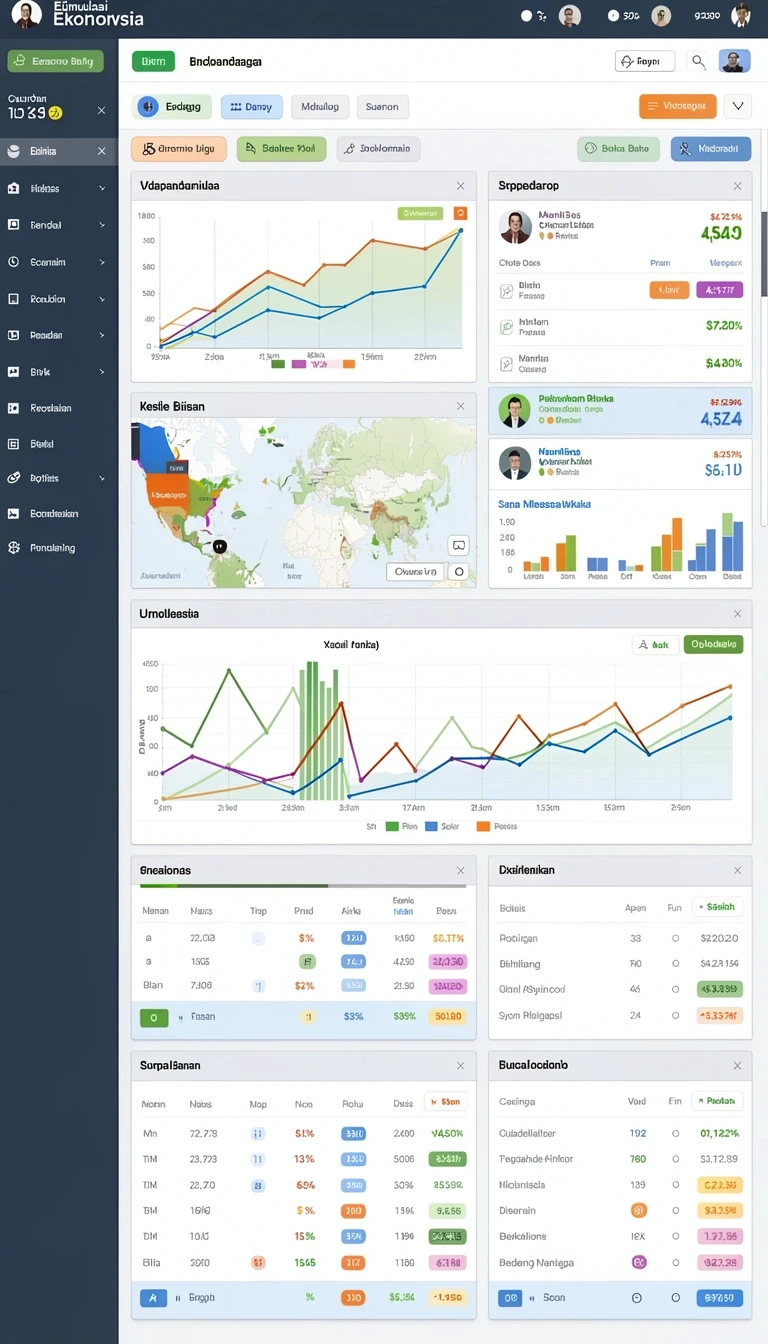Click the comment box icon on the map
This screenshot has height=1344, width=768.
pyautogui.click(x=459, y=546)
